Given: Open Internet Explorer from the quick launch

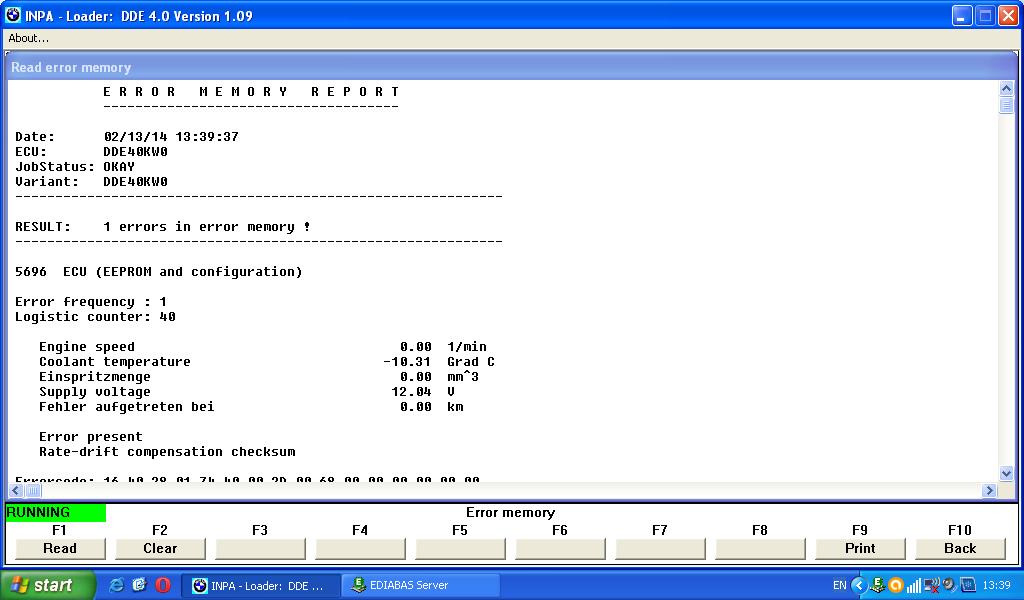Looking at the screenshot, I should pos(117,585).
